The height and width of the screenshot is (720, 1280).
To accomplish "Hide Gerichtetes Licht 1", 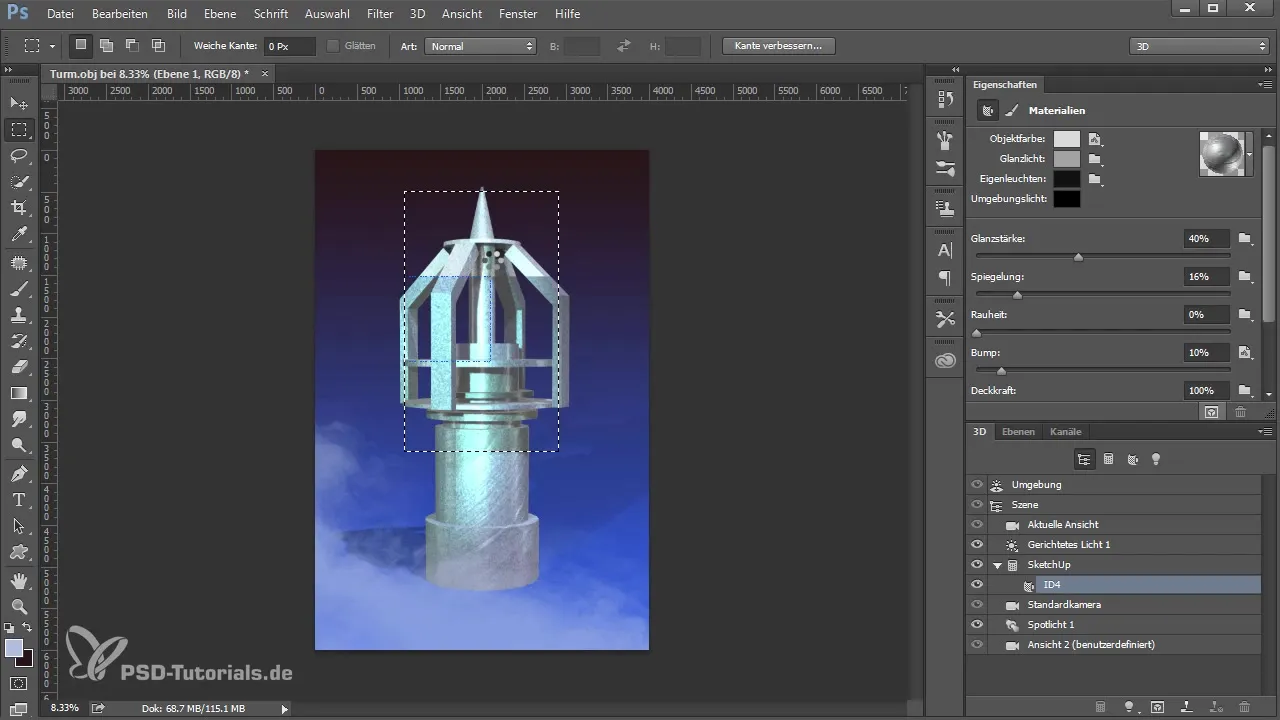I will point(977,544).
